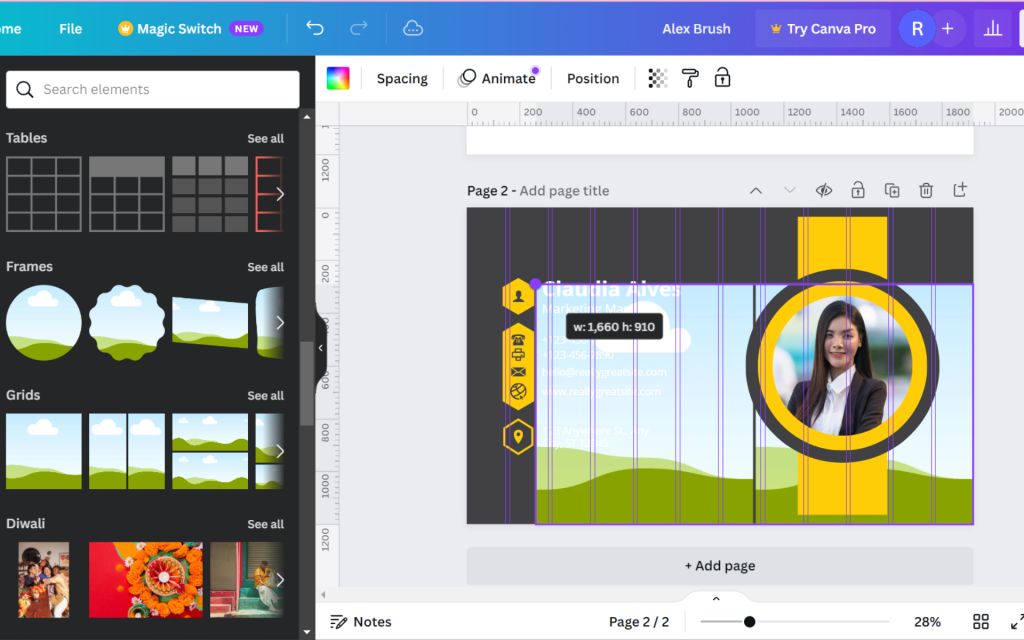This screenshot has height=640, width=1024.
Task: Move page up with chevron arrow
Action: point(756,191)
